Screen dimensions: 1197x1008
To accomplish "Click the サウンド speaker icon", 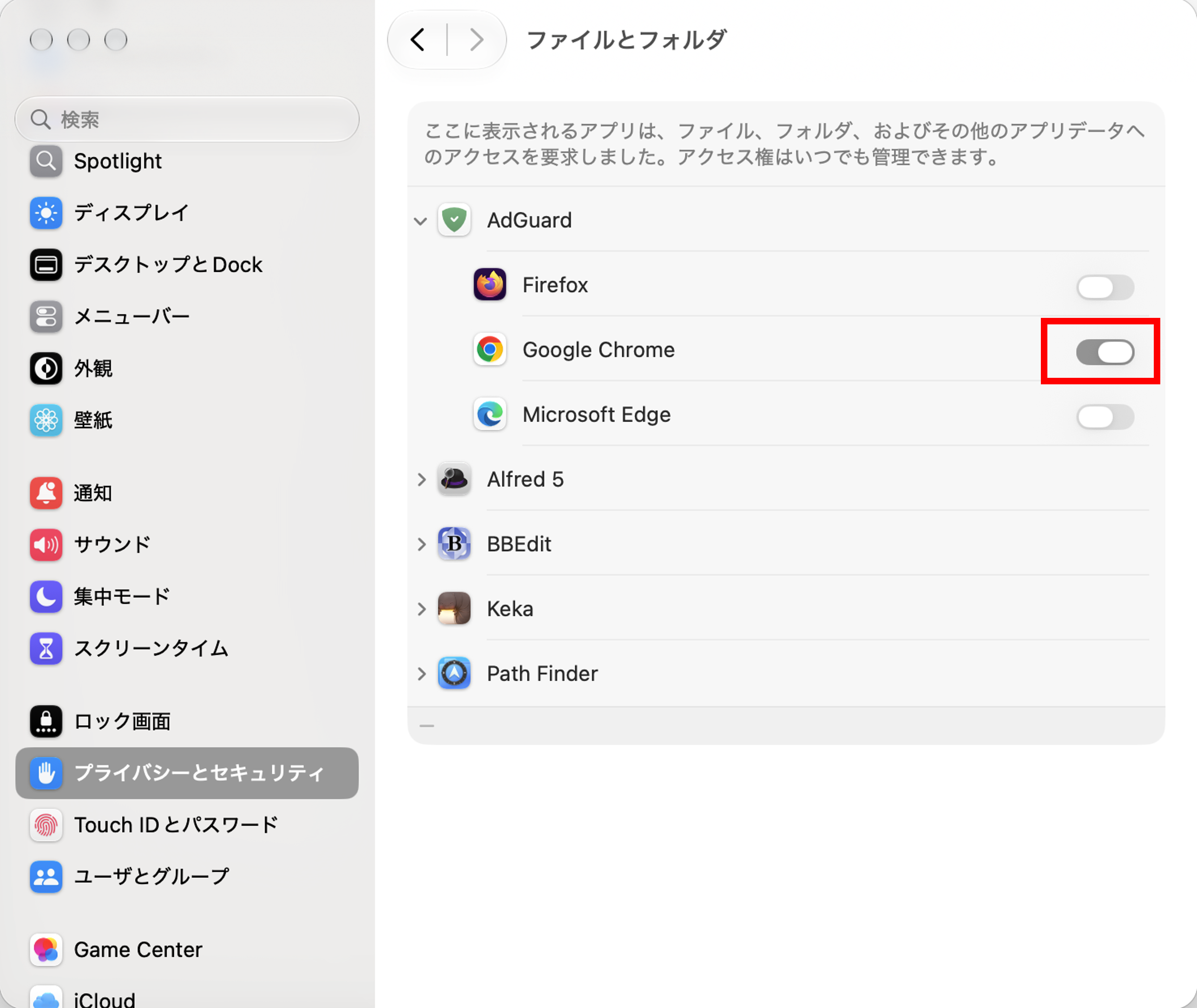I will (46, 545).
